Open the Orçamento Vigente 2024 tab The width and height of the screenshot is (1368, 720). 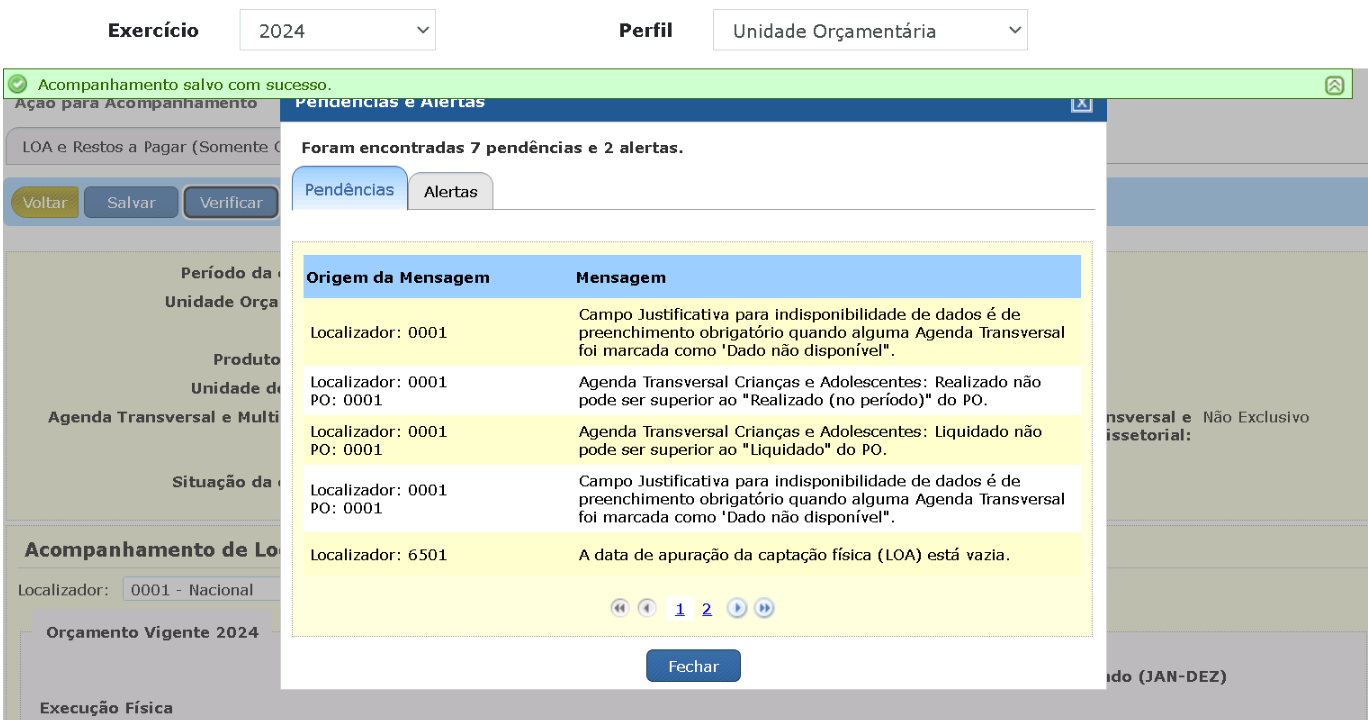pos(152,632)
